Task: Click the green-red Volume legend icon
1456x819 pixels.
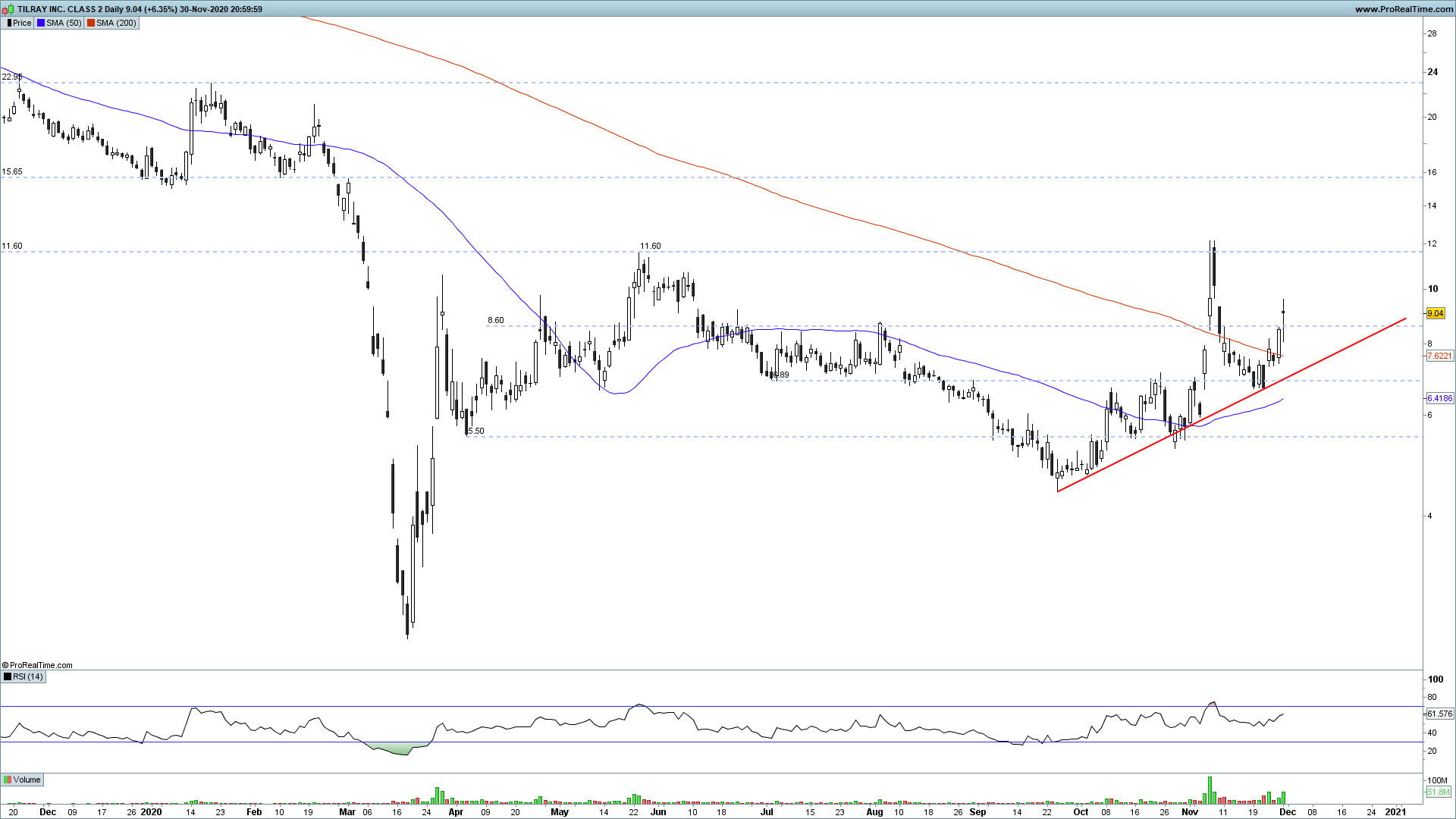Action: [8, 780]
